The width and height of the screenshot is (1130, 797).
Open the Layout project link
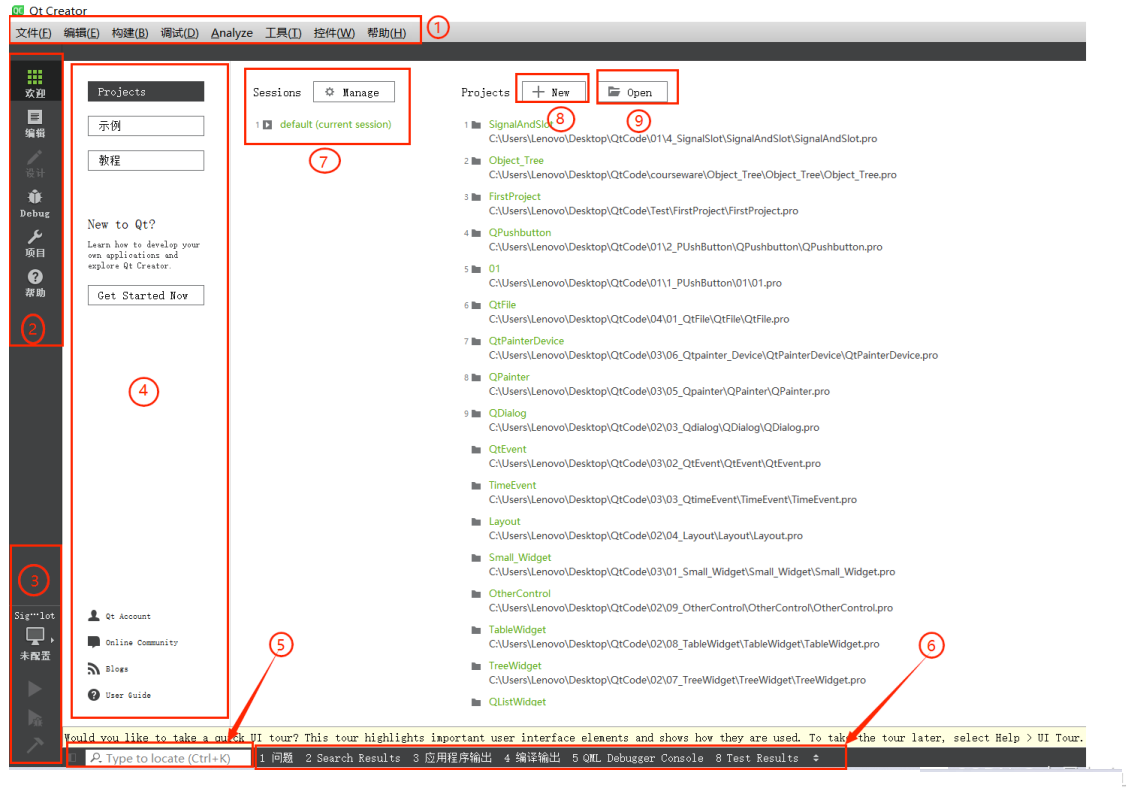[504, 521]
